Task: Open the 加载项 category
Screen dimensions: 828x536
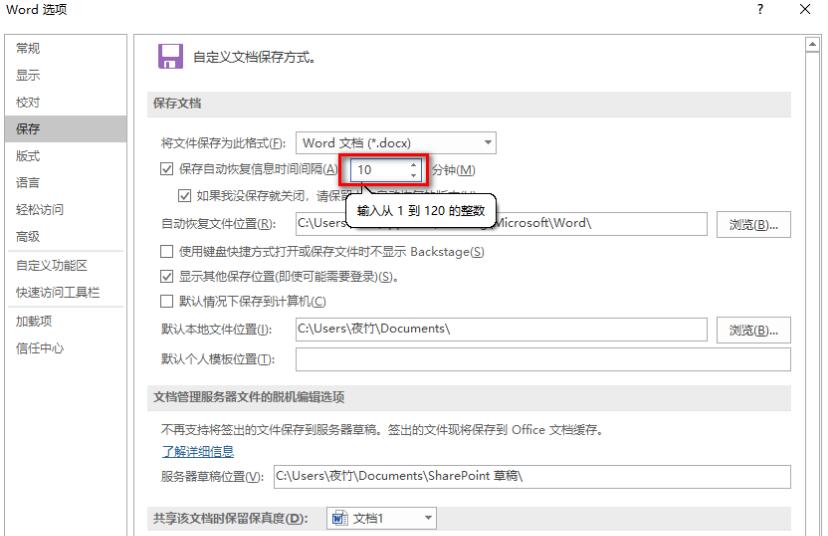Action: tap(65, 321)
